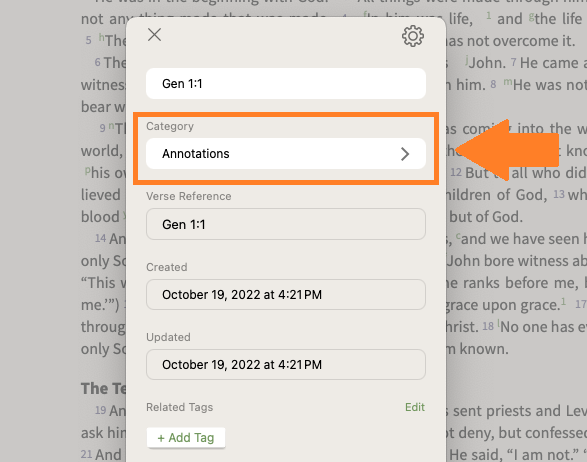
Task: Select verse number 12 before But
Action: pyautogui.click(x=456, y=172)
